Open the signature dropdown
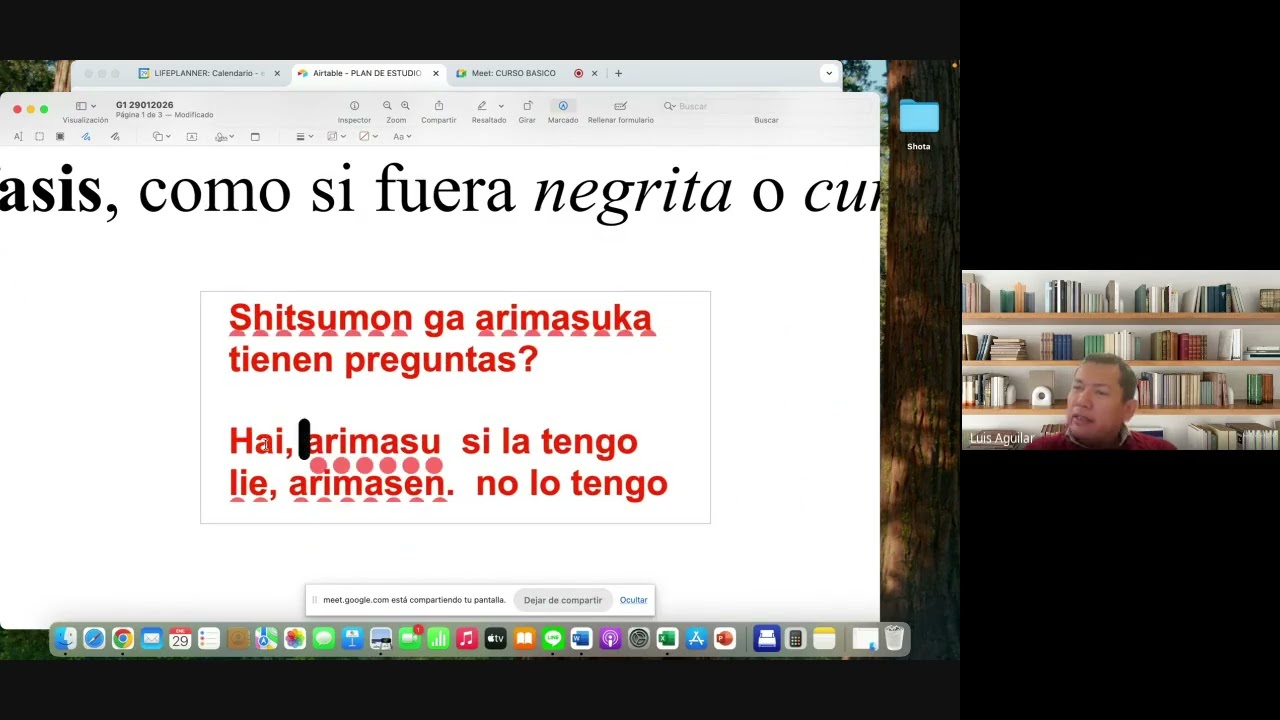Image resolution: width=1280 pixels, height=720 pixels. coord(225,136)
